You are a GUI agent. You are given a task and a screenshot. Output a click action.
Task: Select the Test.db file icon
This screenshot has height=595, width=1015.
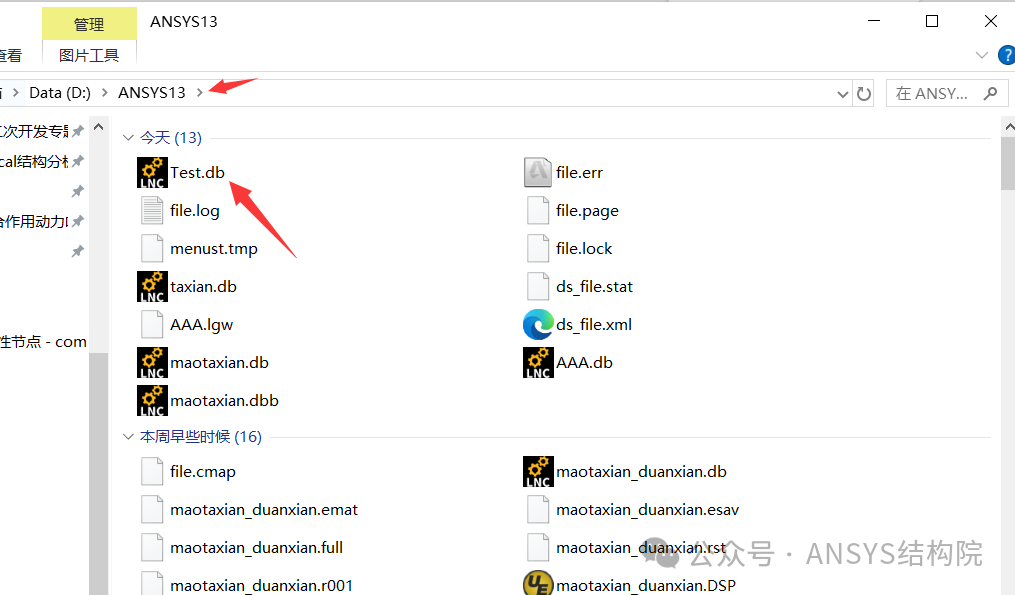point(152,172)
